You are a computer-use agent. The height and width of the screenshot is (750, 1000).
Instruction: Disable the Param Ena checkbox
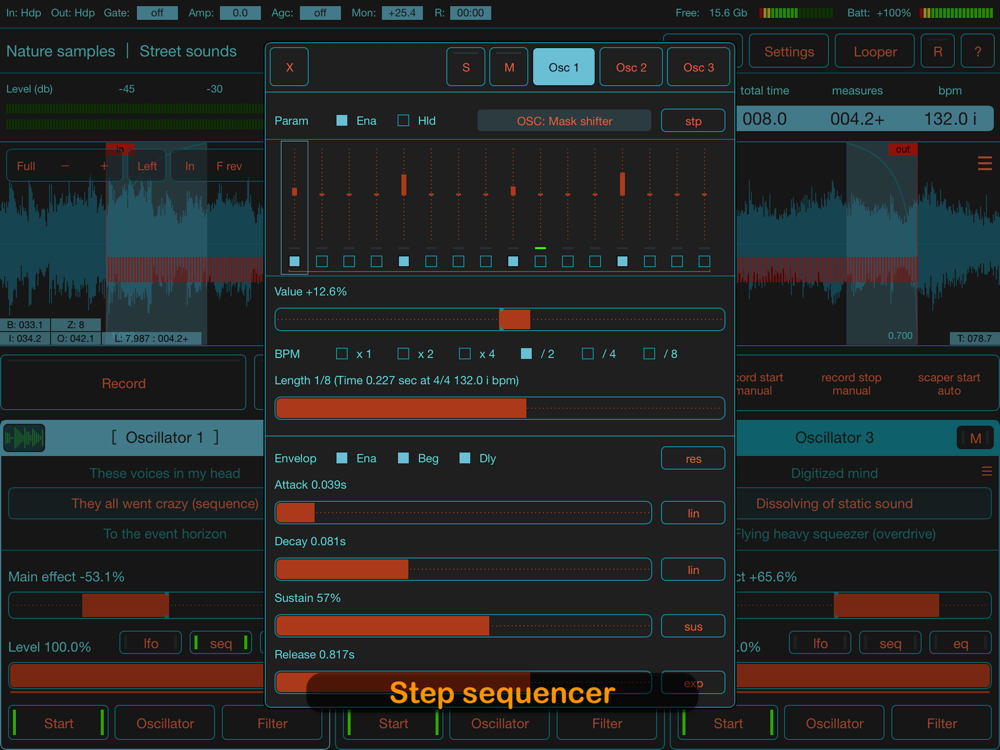(x=342, y=121)
